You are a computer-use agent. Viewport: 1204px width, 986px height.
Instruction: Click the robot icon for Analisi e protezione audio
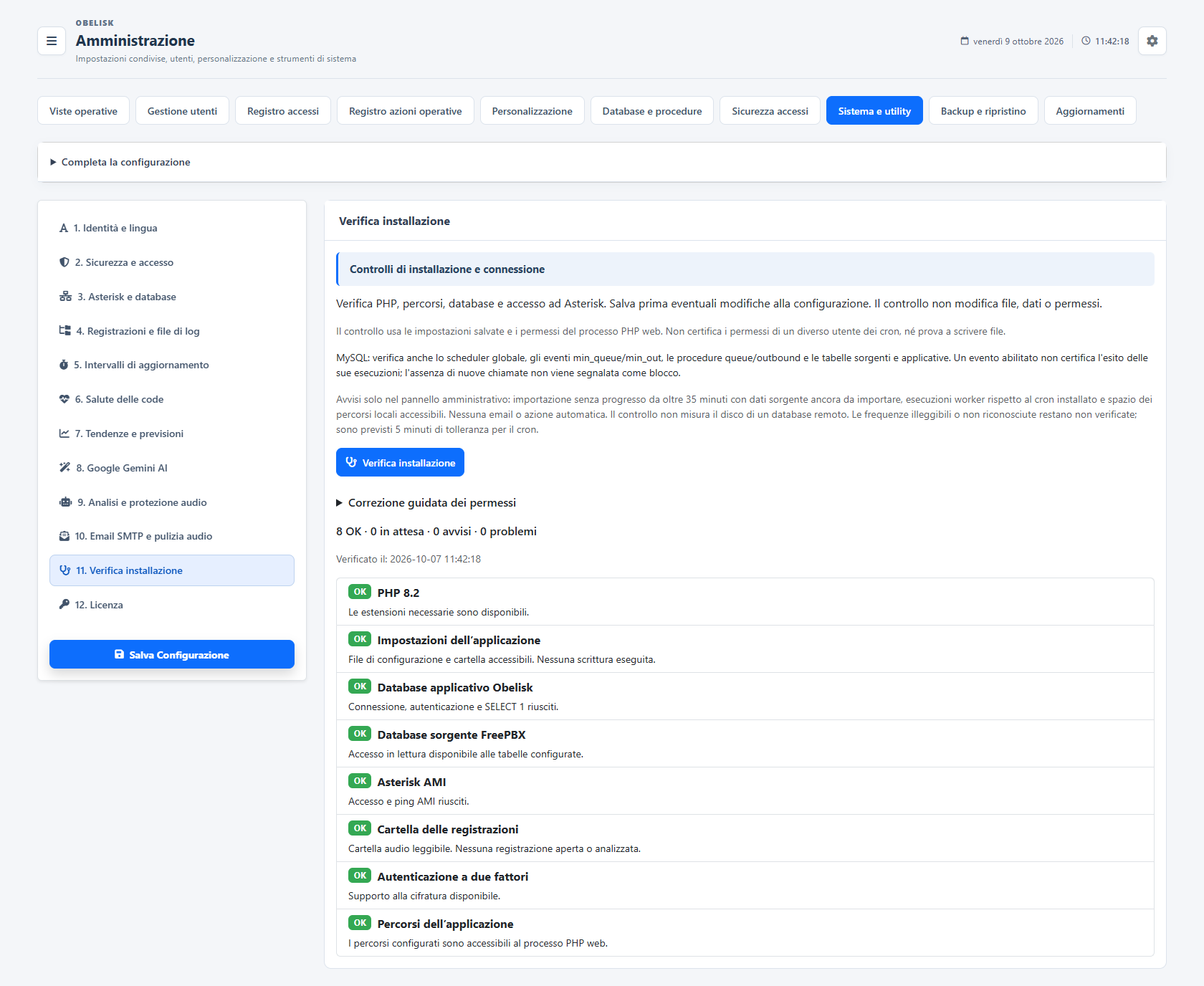pyautogui.click(x=65, y=502)
